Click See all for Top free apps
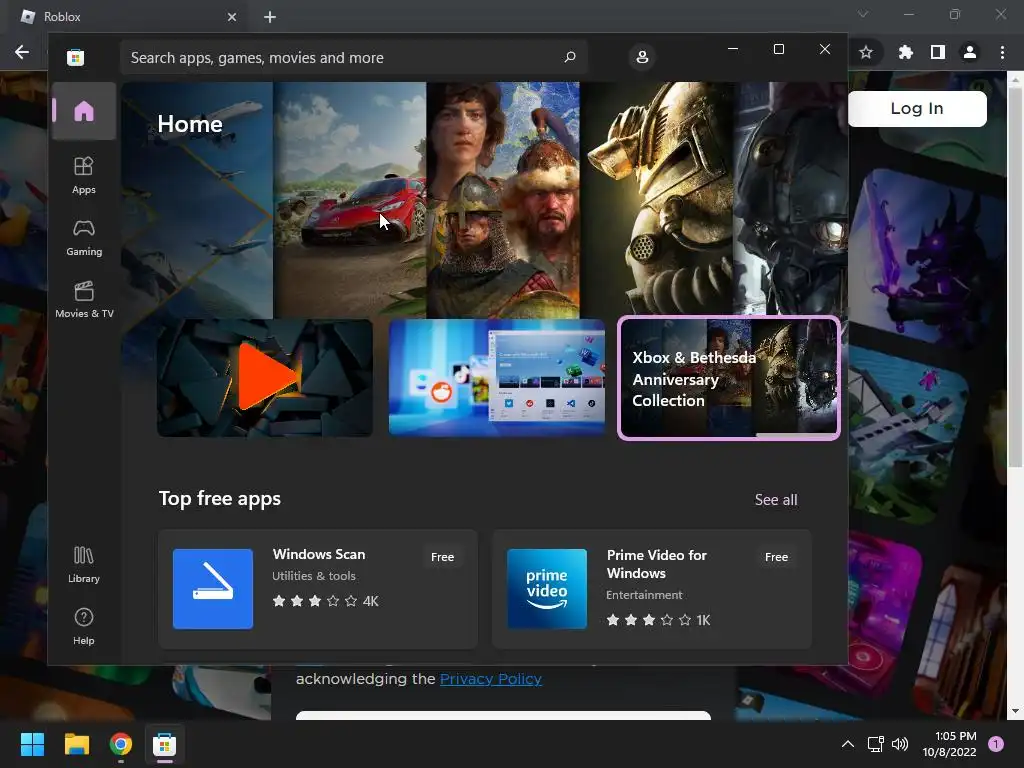The height and width of the screenshot is (768, 1024). (776, 500)
